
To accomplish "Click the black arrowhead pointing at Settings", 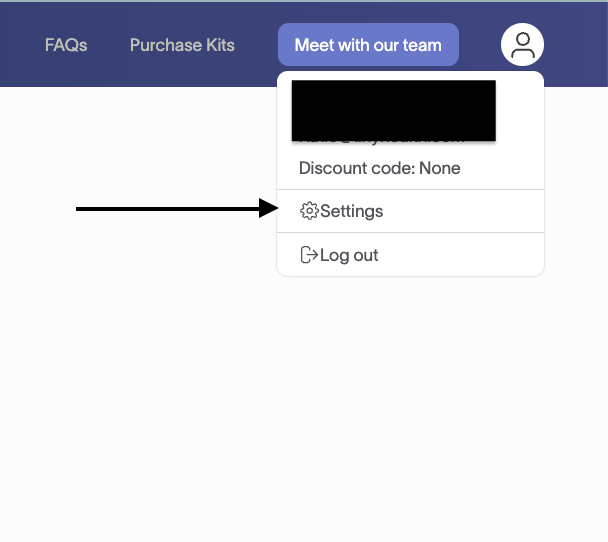I will tap(268, 209).
